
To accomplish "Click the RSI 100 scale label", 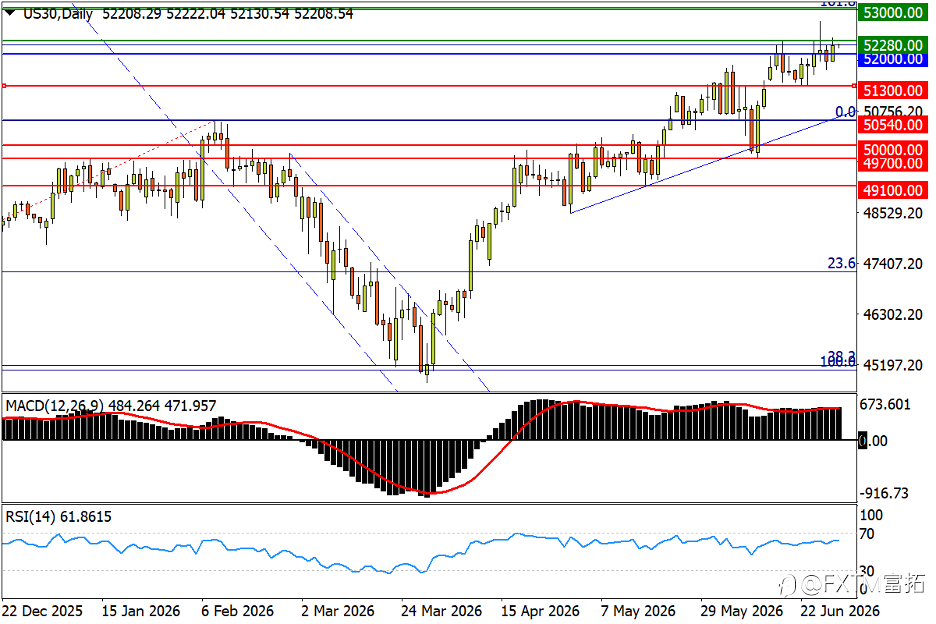I will coord(871,515).
